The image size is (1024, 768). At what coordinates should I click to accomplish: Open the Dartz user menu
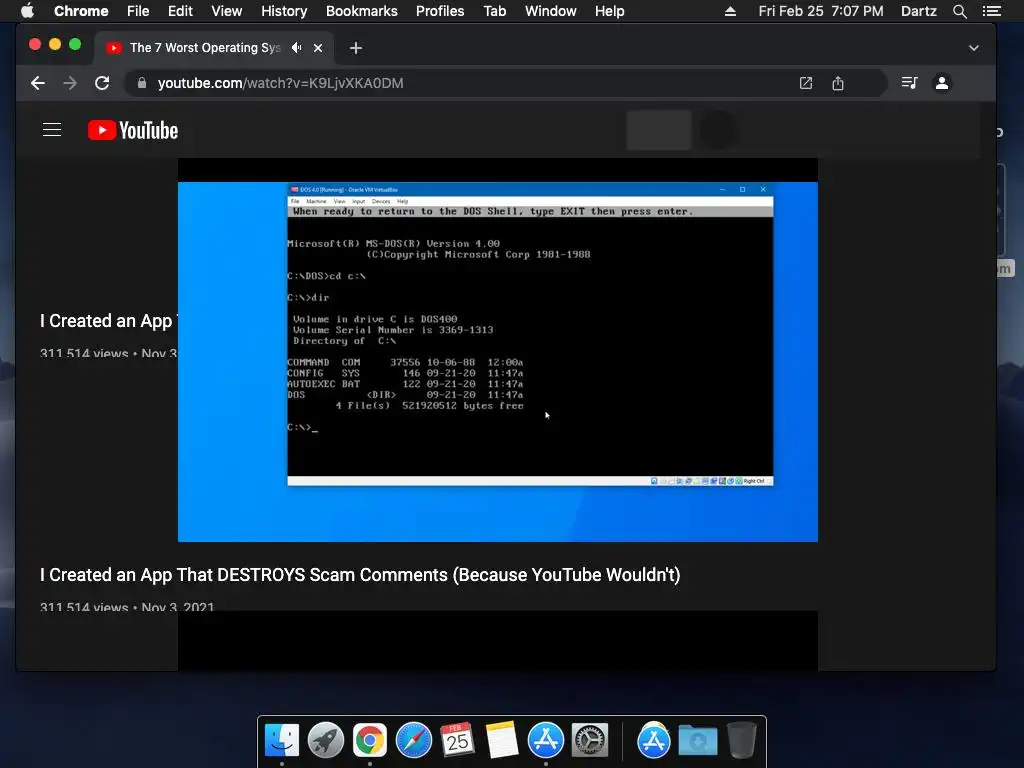click(918, 11)
